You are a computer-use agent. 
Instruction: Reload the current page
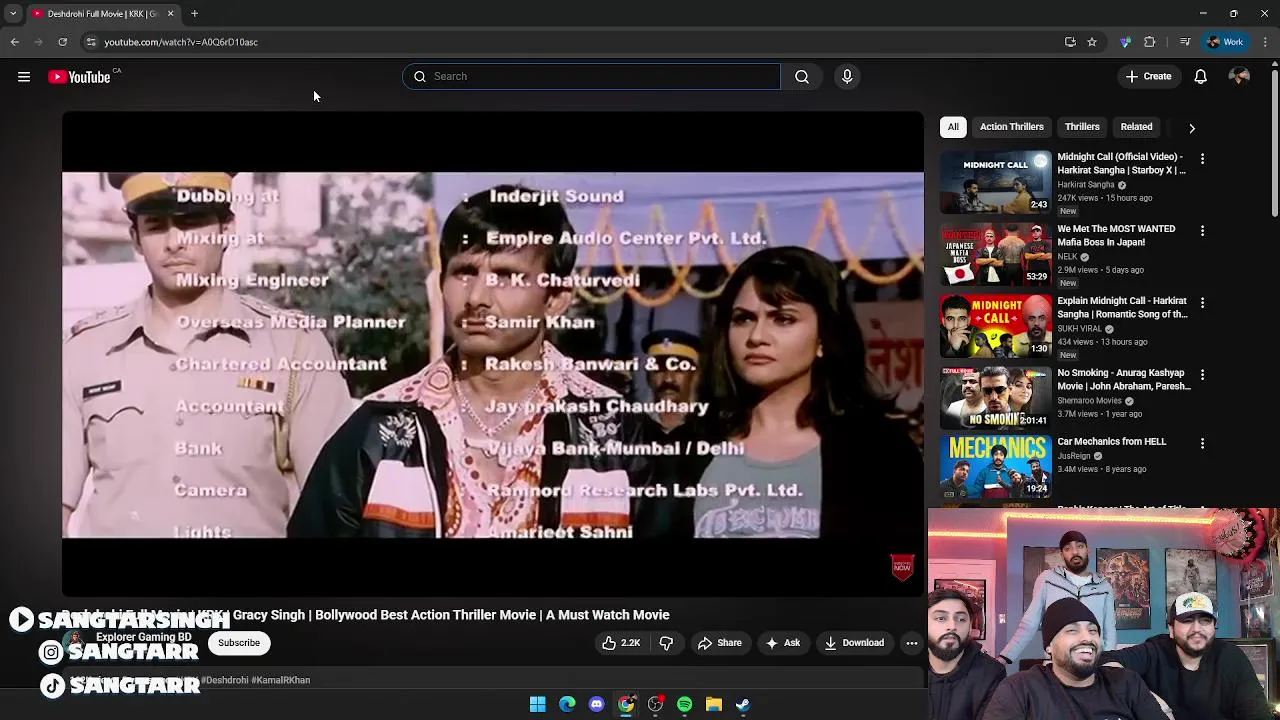pos(62,42)
